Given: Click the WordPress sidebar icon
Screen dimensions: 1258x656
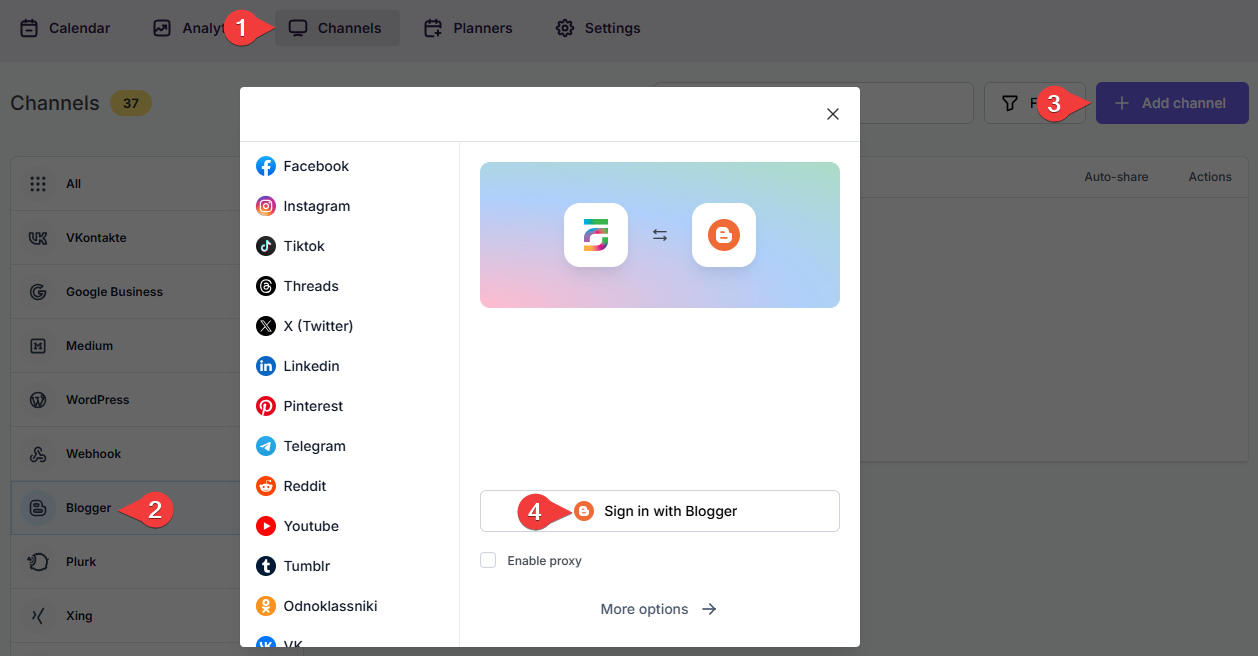Looking at the screenshot, I should 38,400.
